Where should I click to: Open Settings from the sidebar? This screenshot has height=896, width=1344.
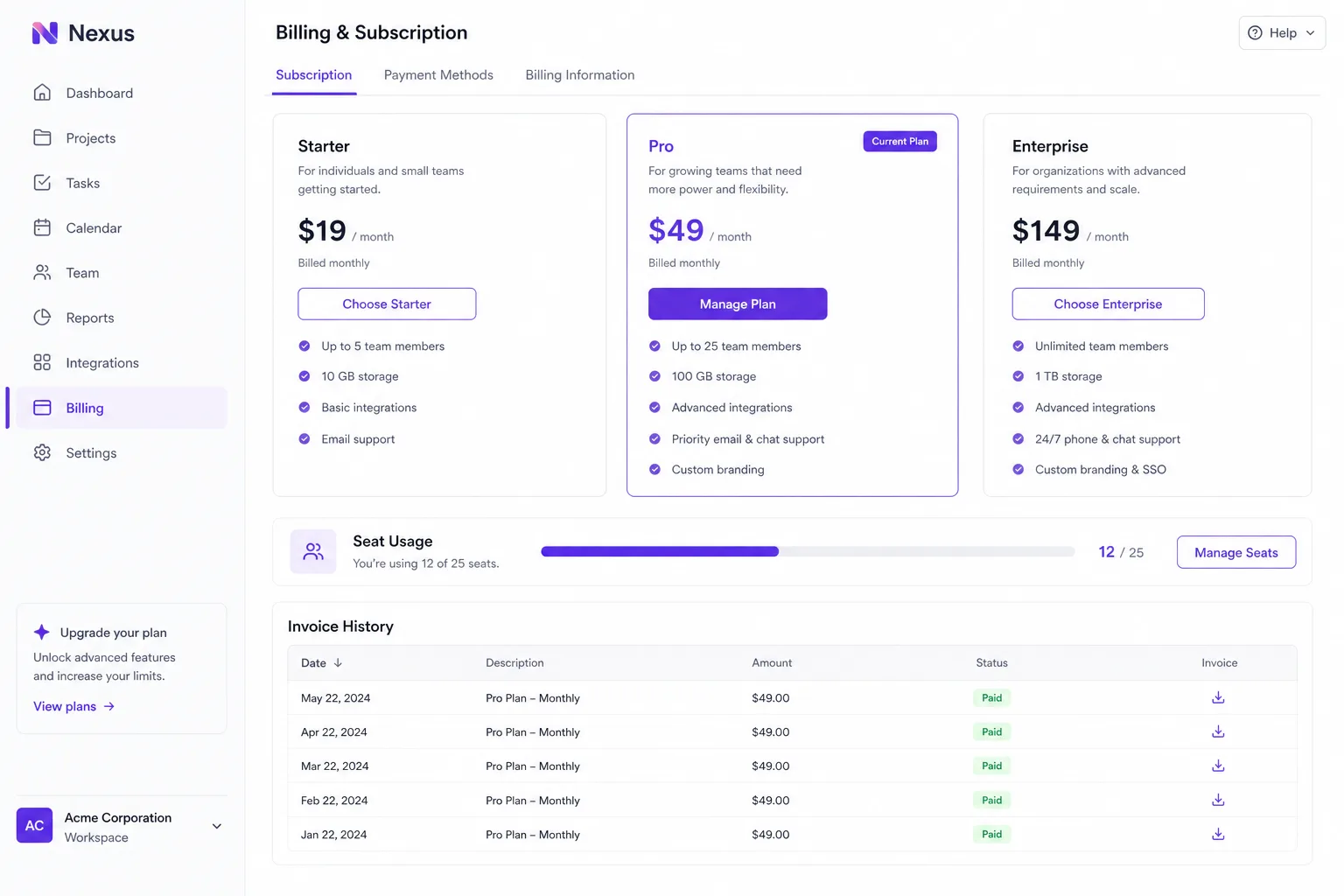122,452
